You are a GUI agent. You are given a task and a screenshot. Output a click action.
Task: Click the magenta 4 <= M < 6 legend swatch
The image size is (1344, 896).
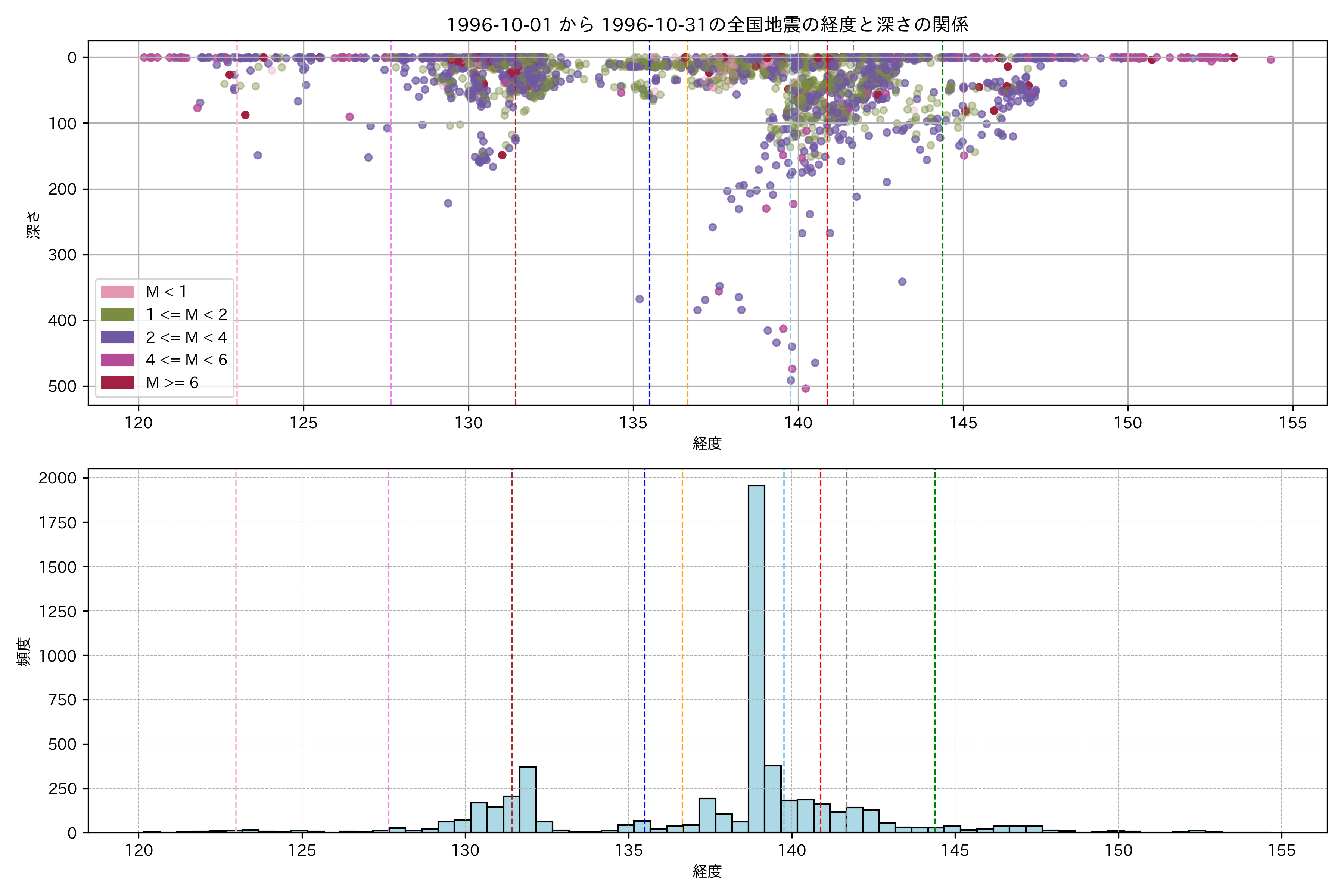click(x=117, y=360)
